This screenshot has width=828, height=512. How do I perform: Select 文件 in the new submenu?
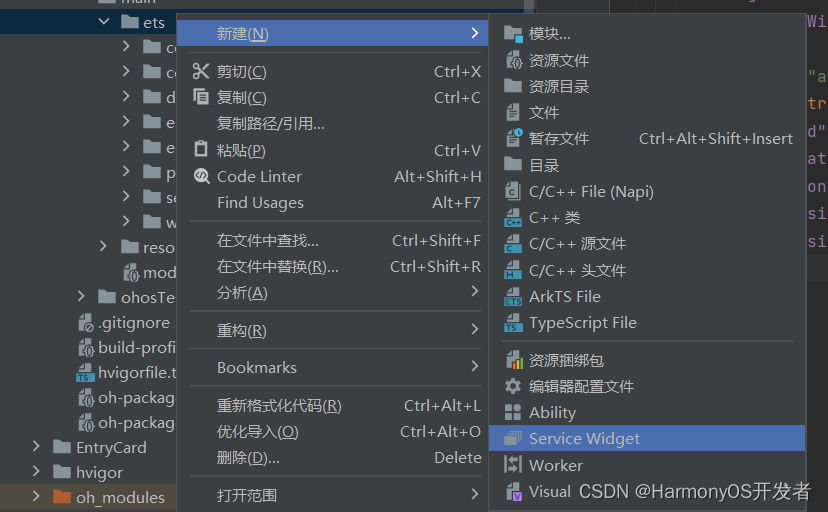click(647, 112)
